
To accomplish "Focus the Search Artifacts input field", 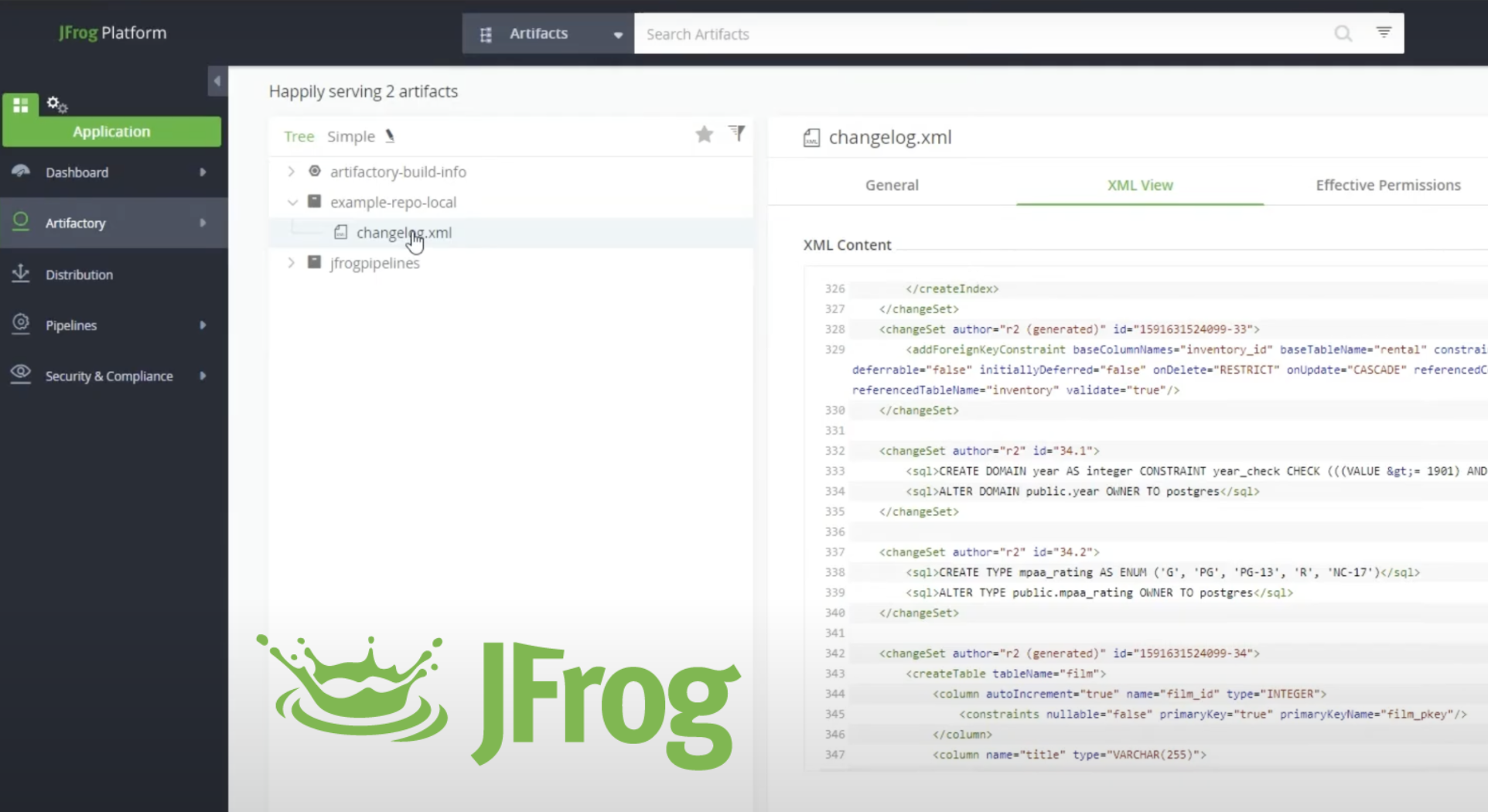I will pyautogui.click(x=982, y=33).
